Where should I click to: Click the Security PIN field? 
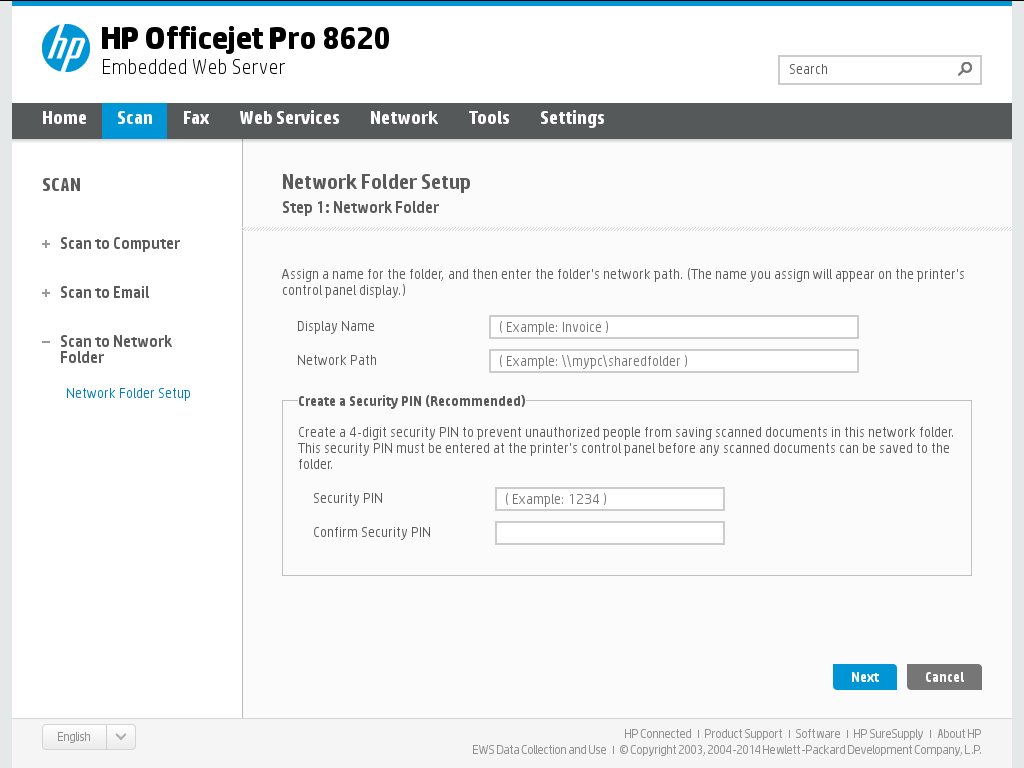click(609, 499)
